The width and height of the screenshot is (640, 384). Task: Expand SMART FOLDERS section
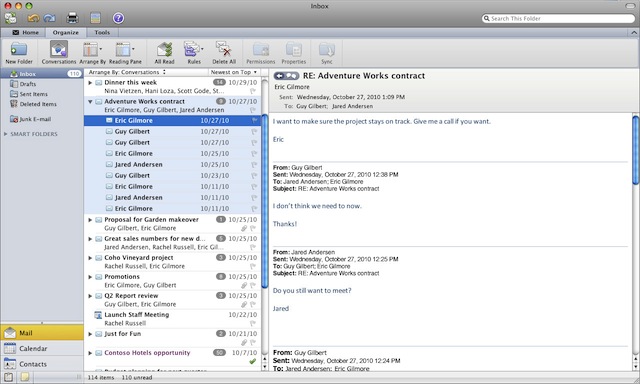point(6,134)
